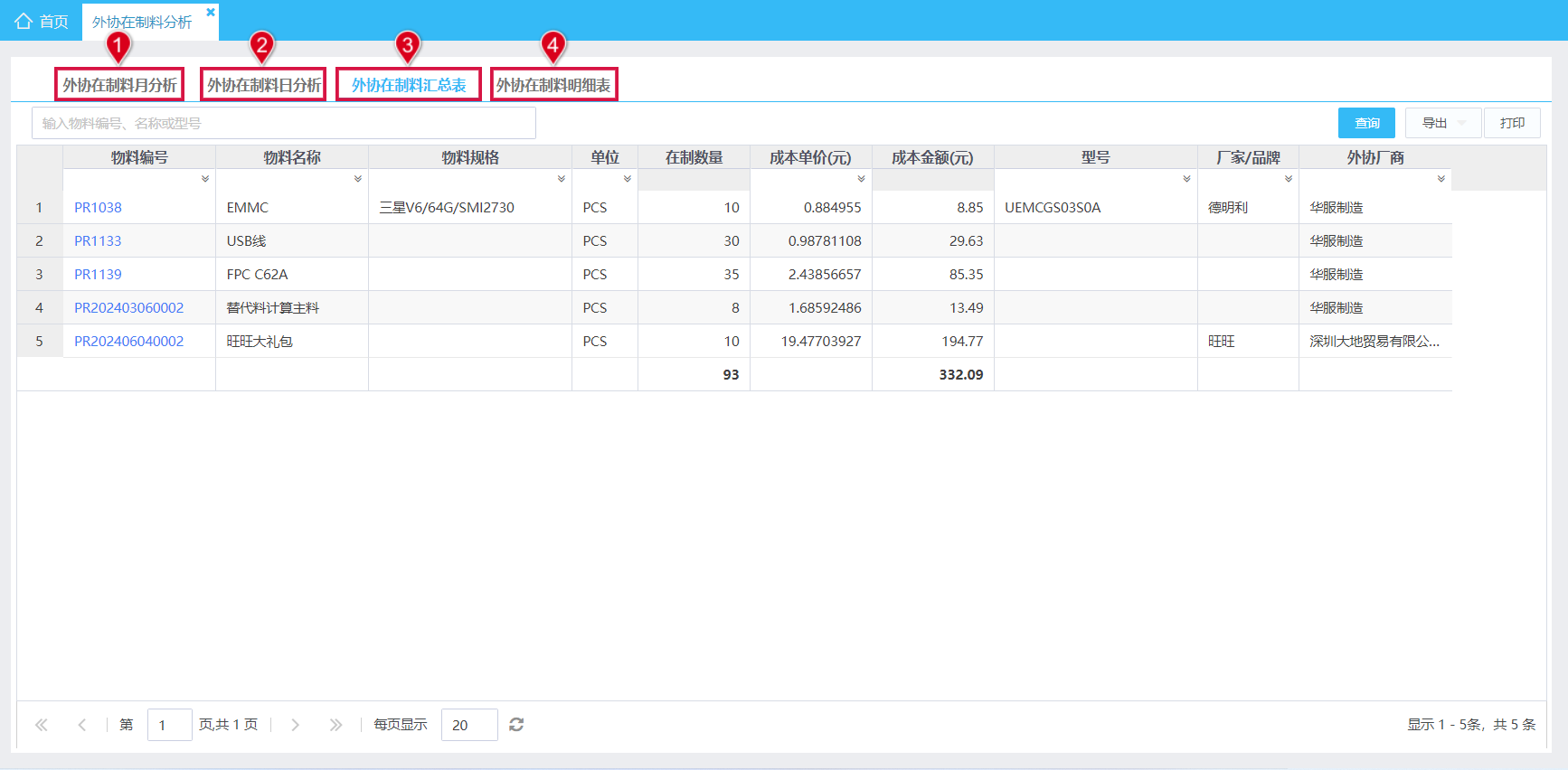Switch to 外协在制料日分析 tab
Screen dimensions: 1568x770
pyautogui.click(x=264, y=85)
